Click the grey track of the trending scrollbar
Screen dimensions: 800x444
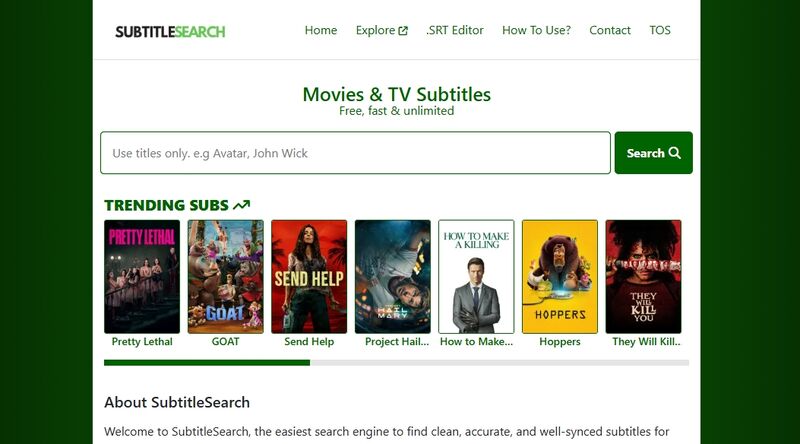coord(499,362)
